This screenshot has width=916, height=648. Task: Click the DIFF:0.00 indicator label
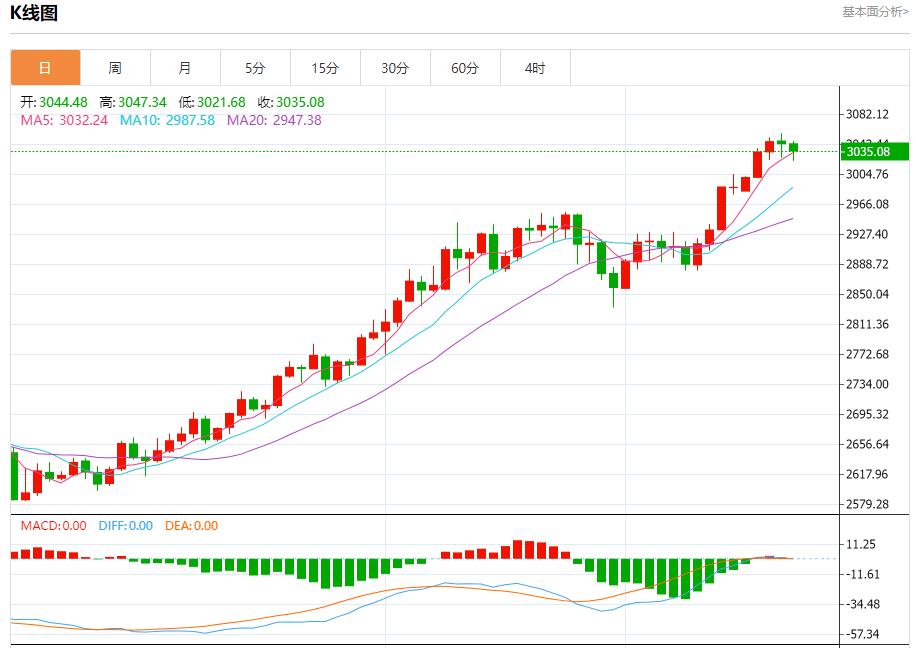coord(125,526)
